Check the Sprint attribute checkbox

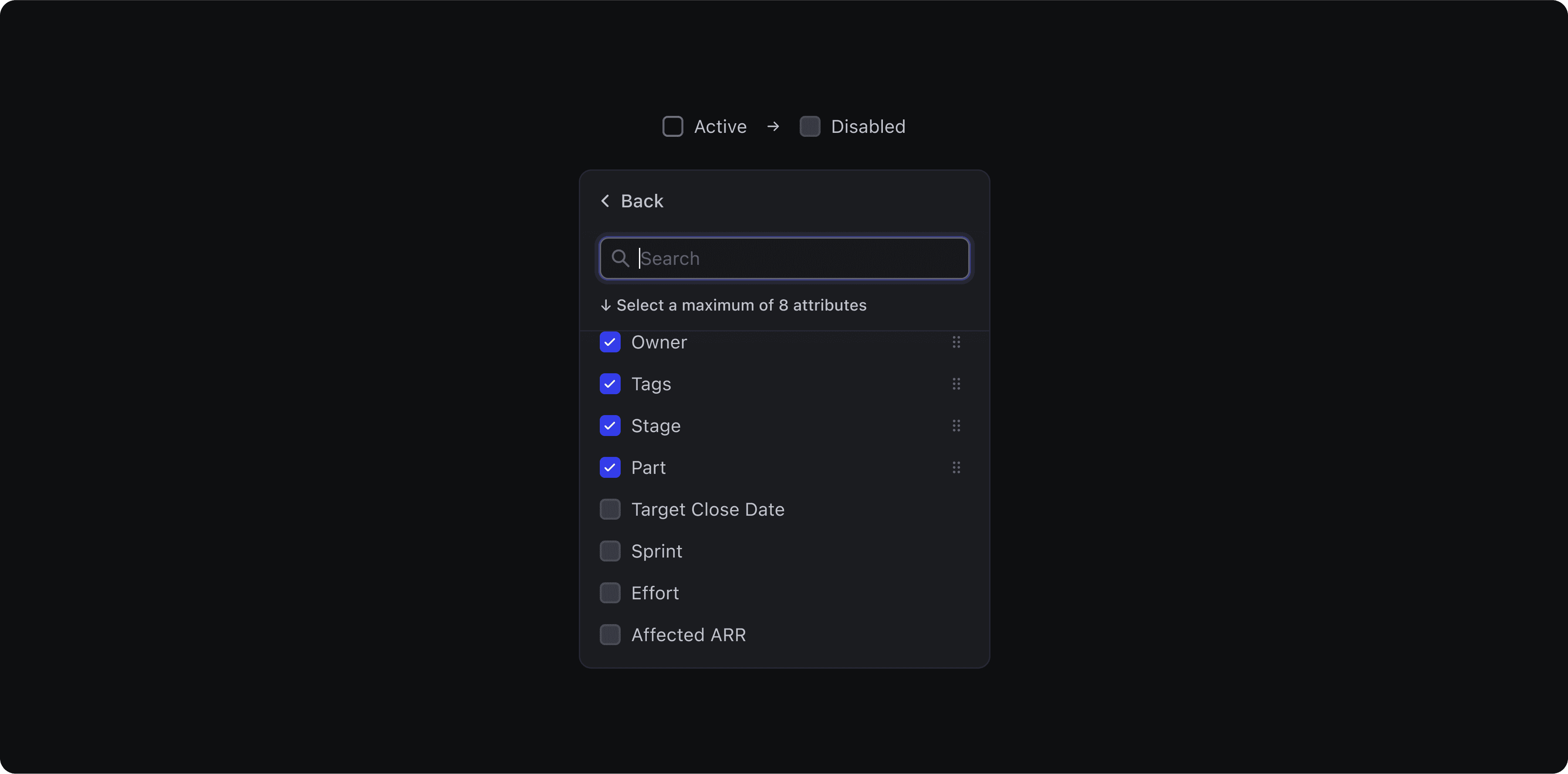click(610, 551)
